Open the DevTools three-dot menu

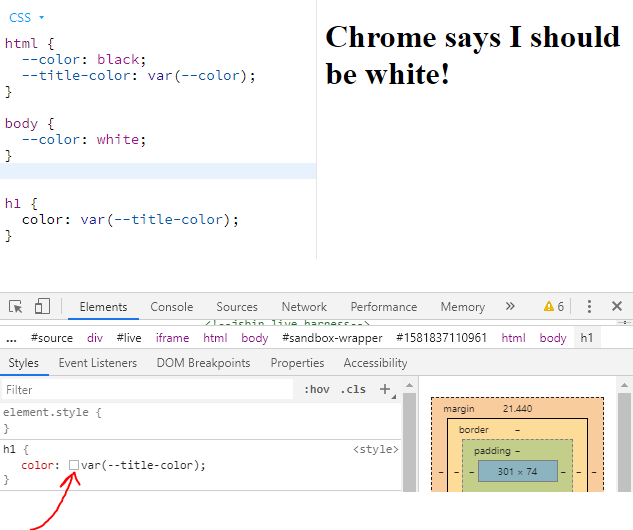[x=589, y=306]
